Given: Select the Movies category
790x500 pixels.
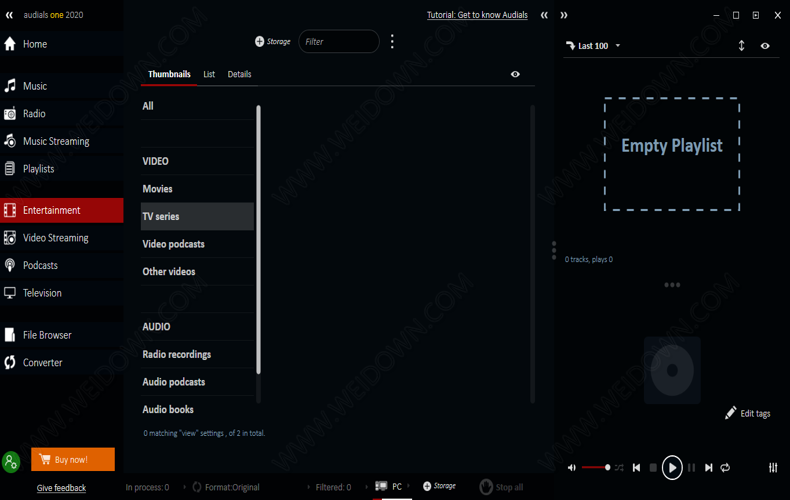Looking at the screenshot, I should coord(158,189).
